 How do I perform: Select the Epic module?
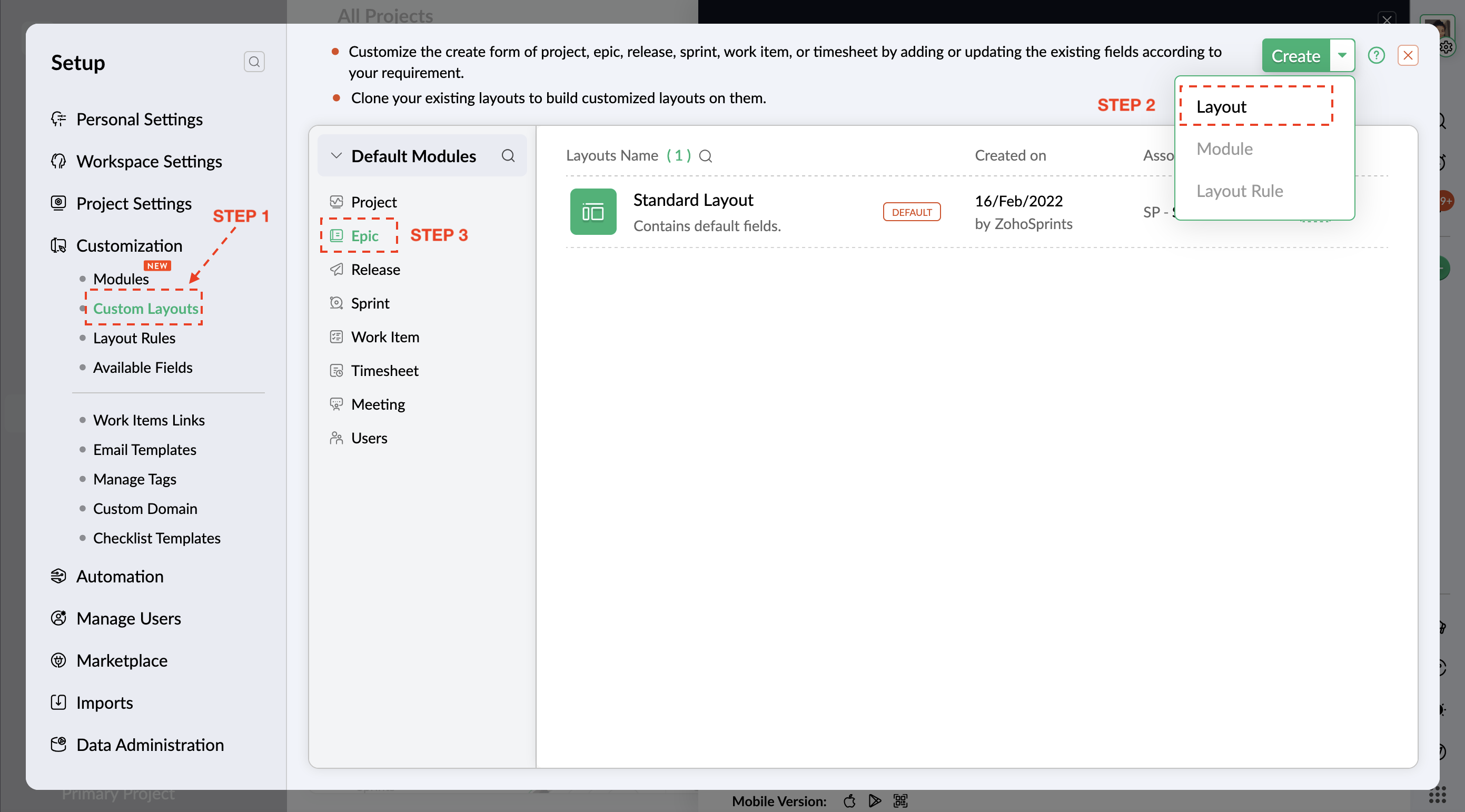point(364,235)
